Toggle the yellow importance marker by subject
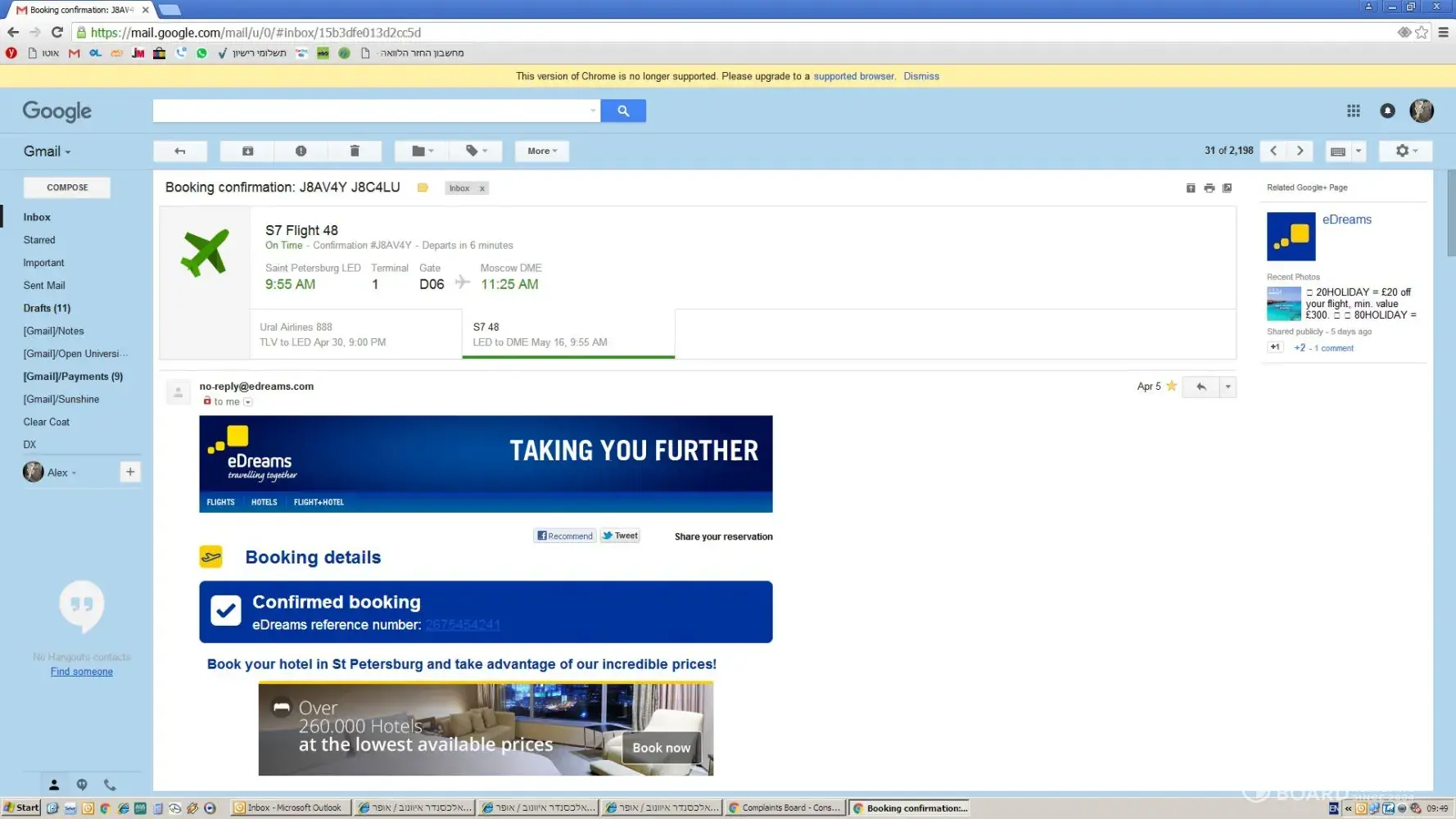This screenshot has height=819, width=1456. 423,188
